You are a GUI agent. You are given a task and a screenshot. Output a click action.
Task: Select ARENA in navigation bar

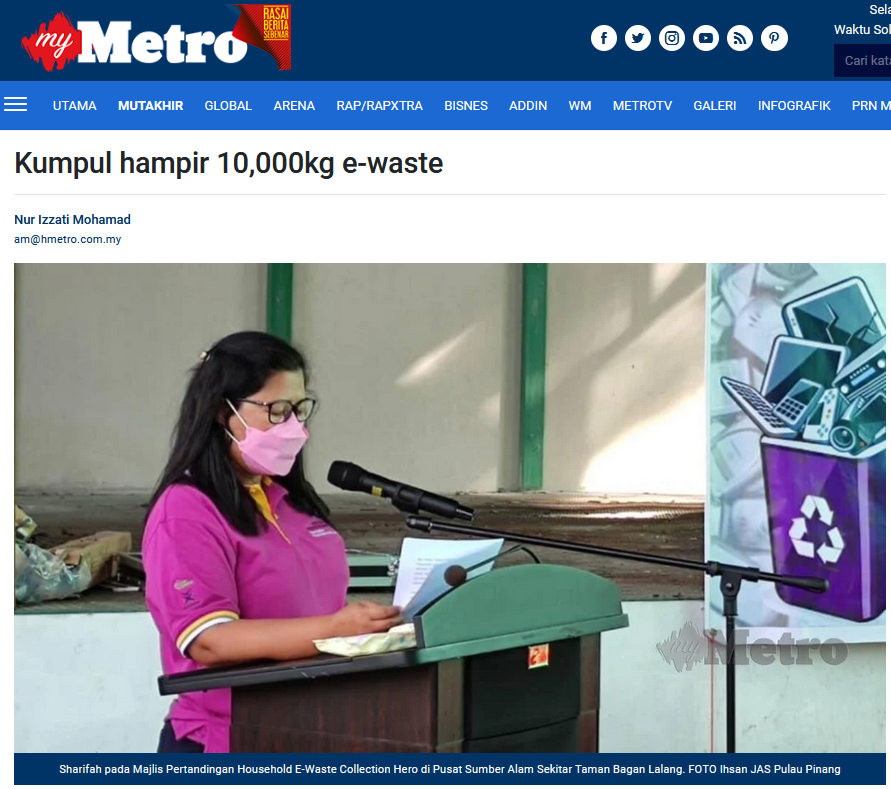tap(294, 106)
